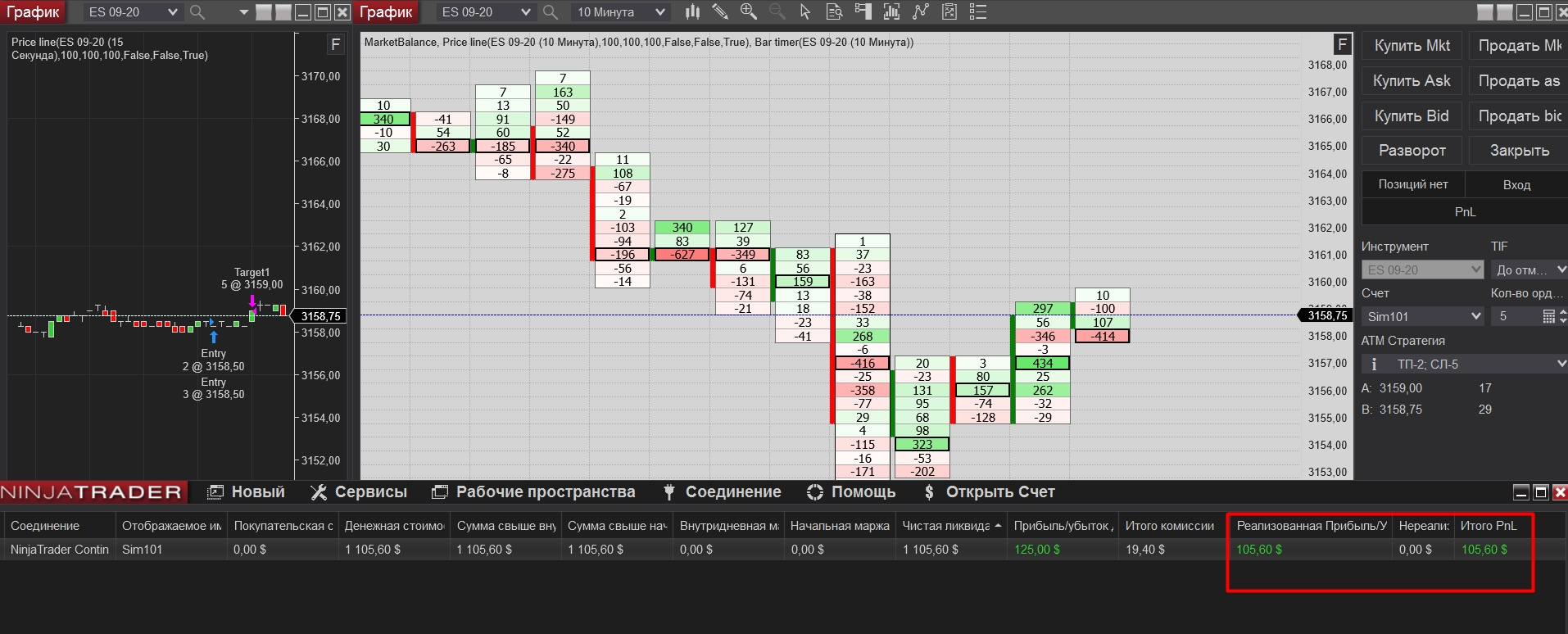
Task: Open the bar type chart style icon
Action: 693,11
